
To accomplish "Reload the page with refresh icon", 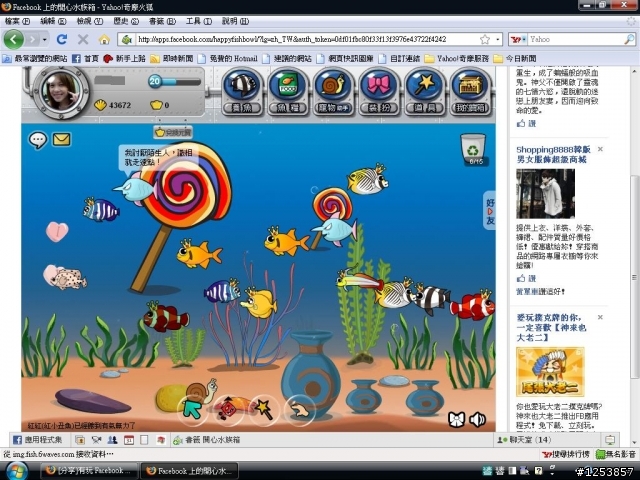I will pos(62,39).
